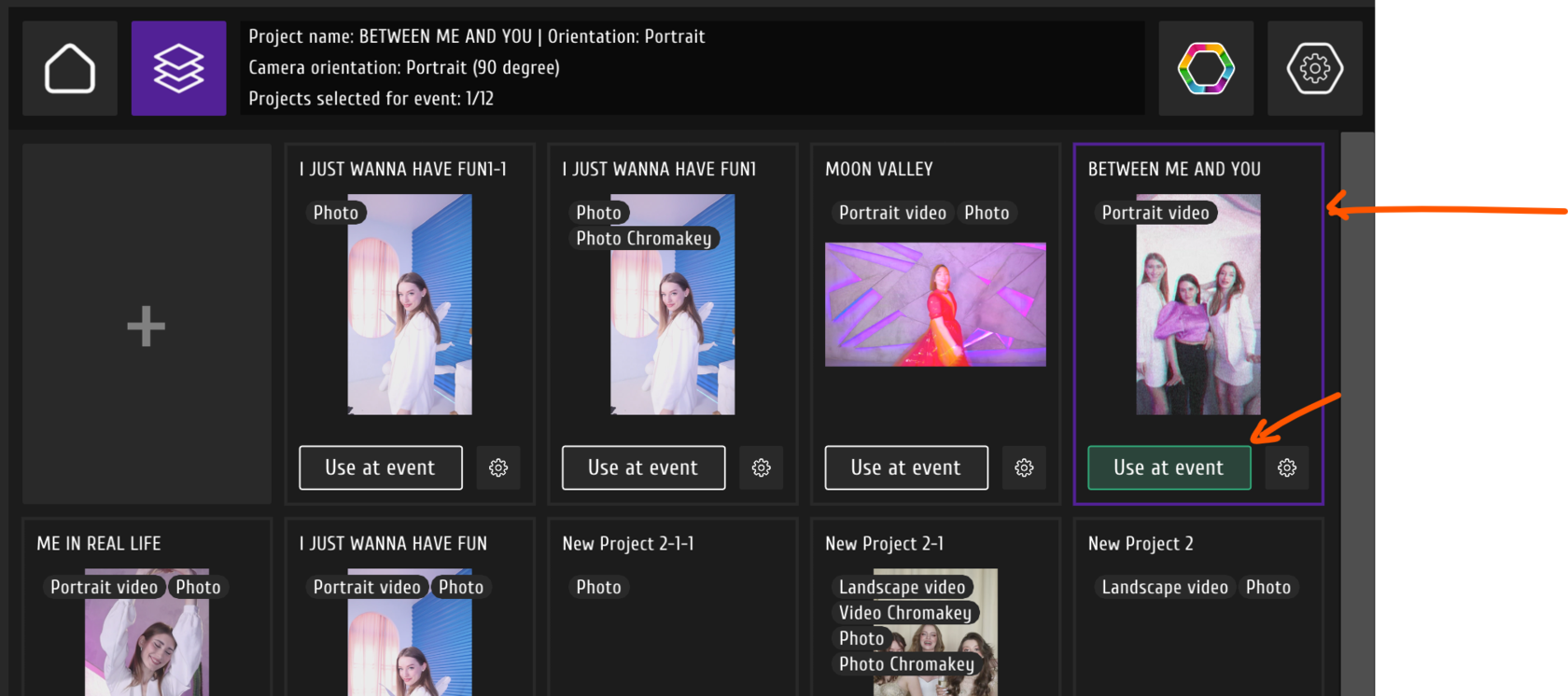Open the hexagon gear settings icon
The image size is (1568, 696).
(1314, 68)
